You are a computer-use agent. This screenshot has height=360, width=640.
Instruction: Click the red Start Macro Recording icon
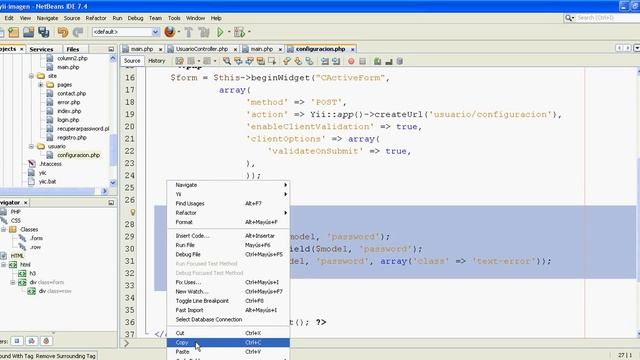click(x=351, y=61)
